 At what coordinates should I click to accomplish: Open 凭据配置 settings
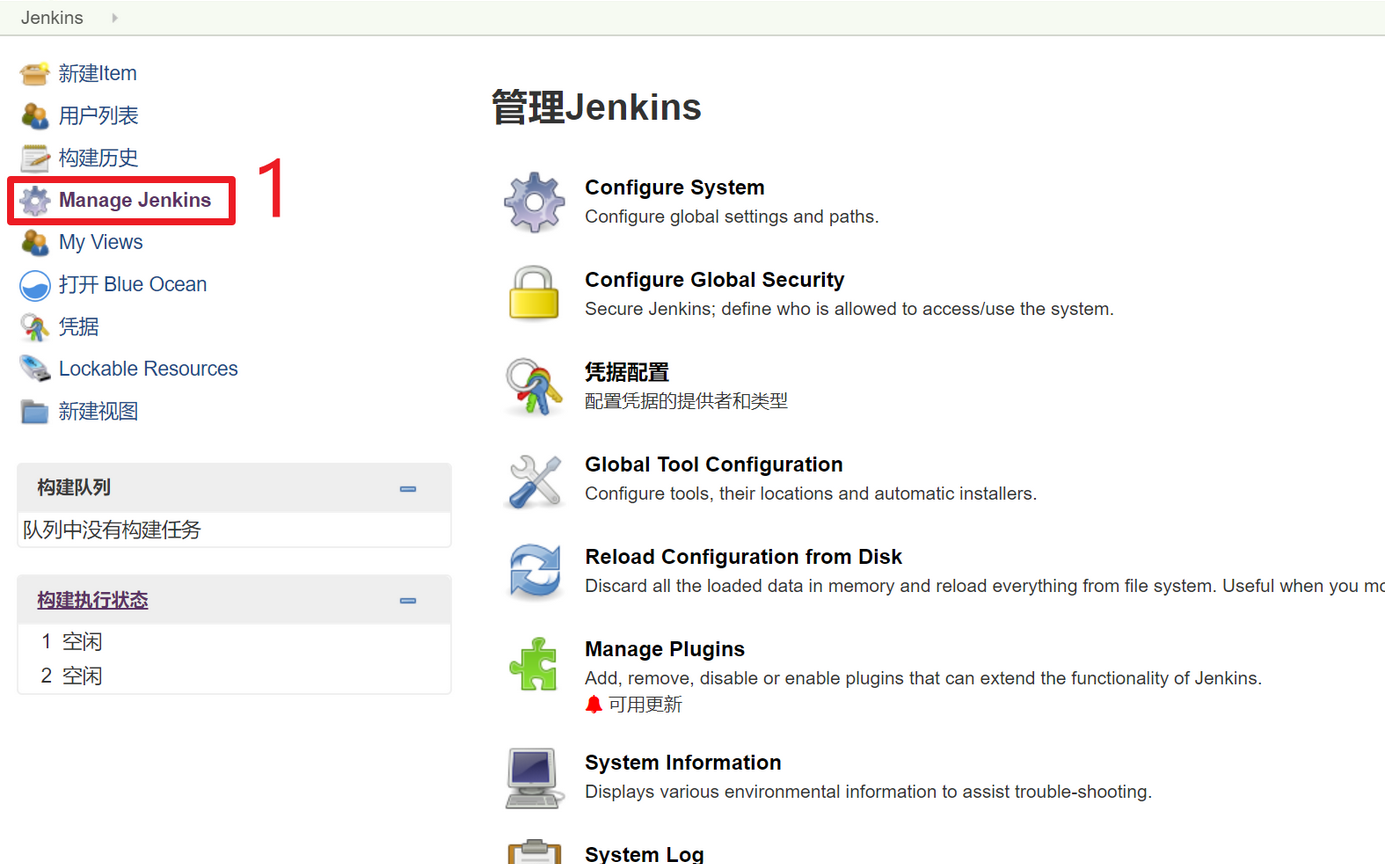(627, 372)
